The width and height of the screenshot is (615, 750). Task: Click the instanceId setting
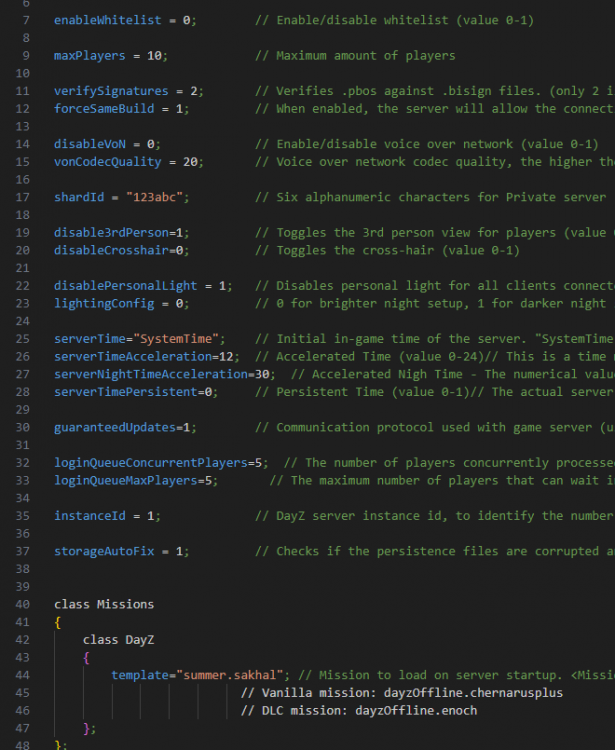pyautogui.click(x=89, y=516)
